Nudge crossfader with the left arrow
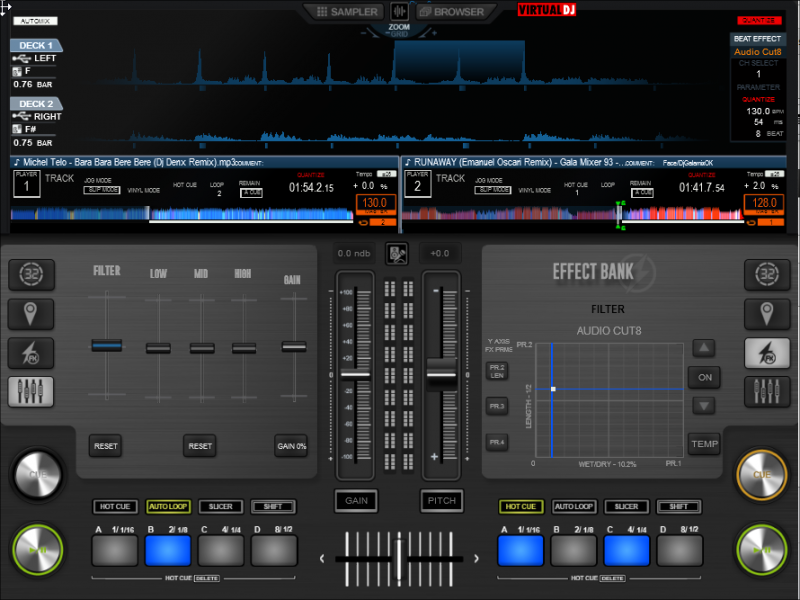 tap(322, 559)
